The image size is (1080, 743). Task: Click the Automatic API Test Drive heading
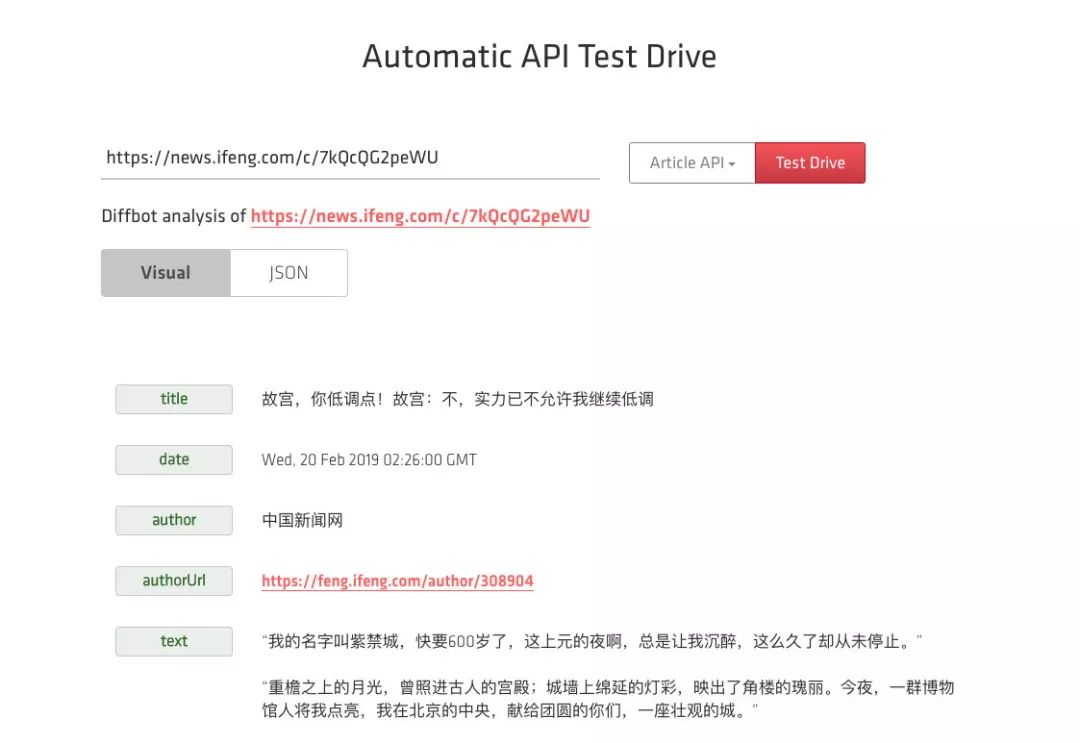539,56
